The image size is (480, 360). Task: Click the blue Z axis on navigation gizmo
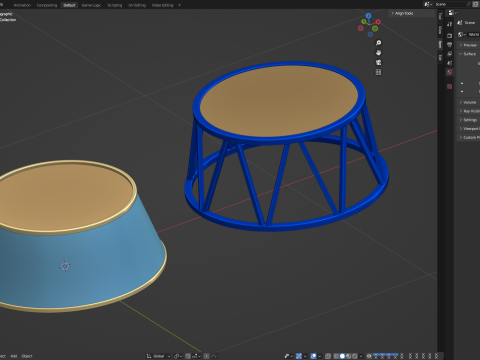click(x=368, y=16)
